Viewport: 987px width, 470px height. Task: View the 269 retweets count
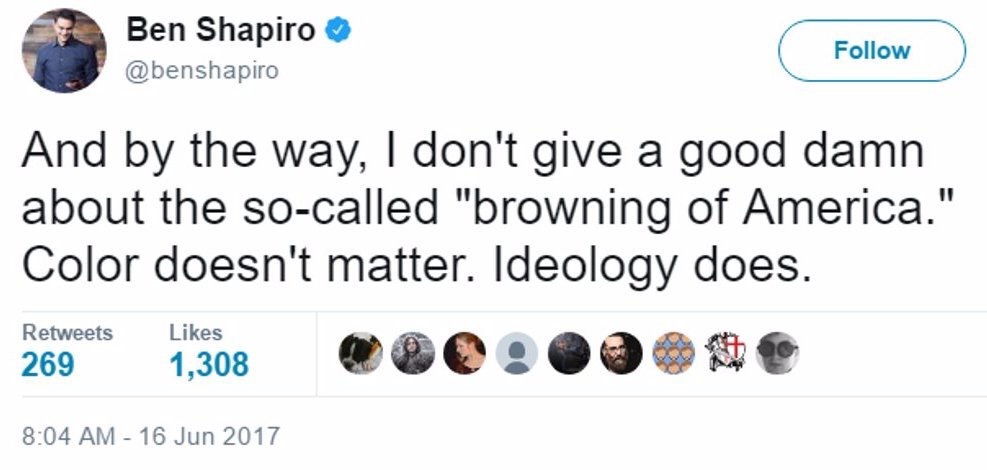[x=48, y=364]
